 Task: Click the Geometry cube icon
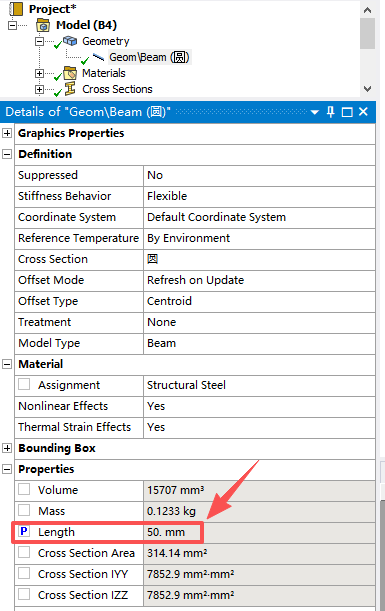pyautogui.click(x=70, y=41)
